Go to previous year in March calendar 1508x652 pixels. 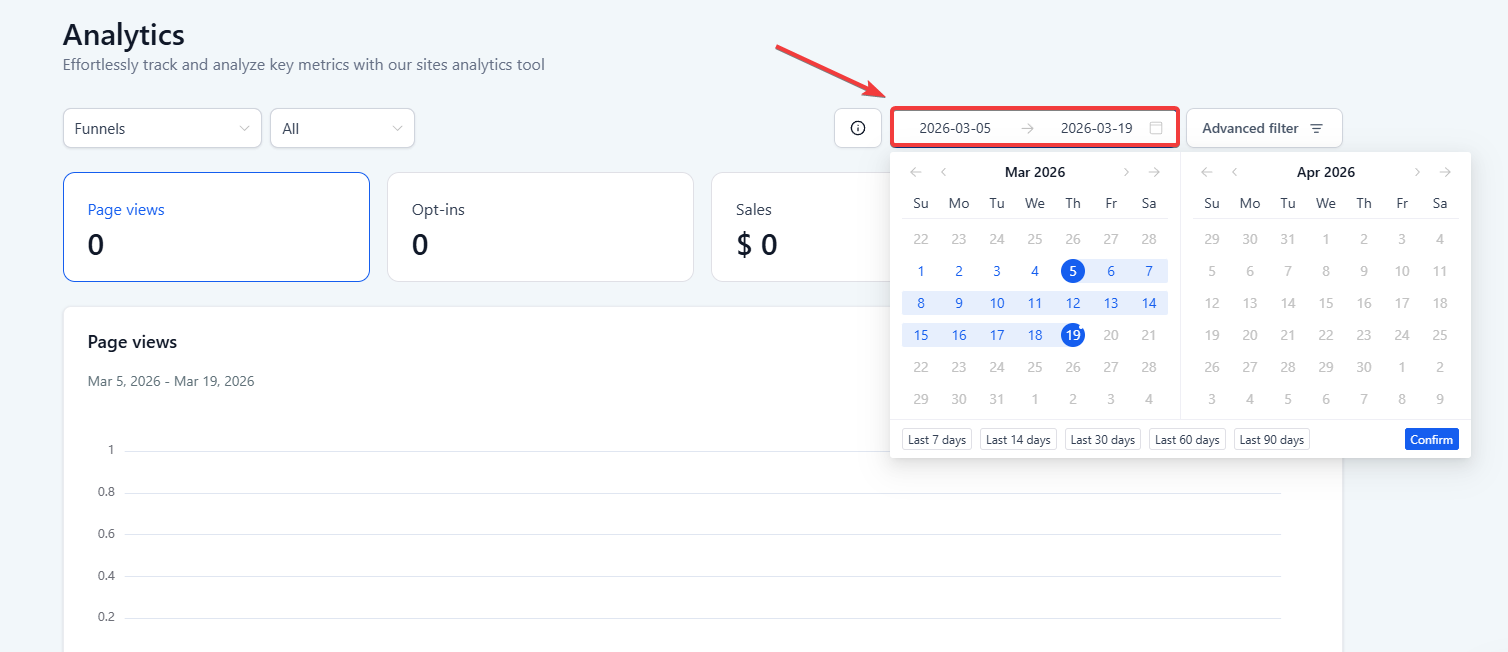pos(915,172)
